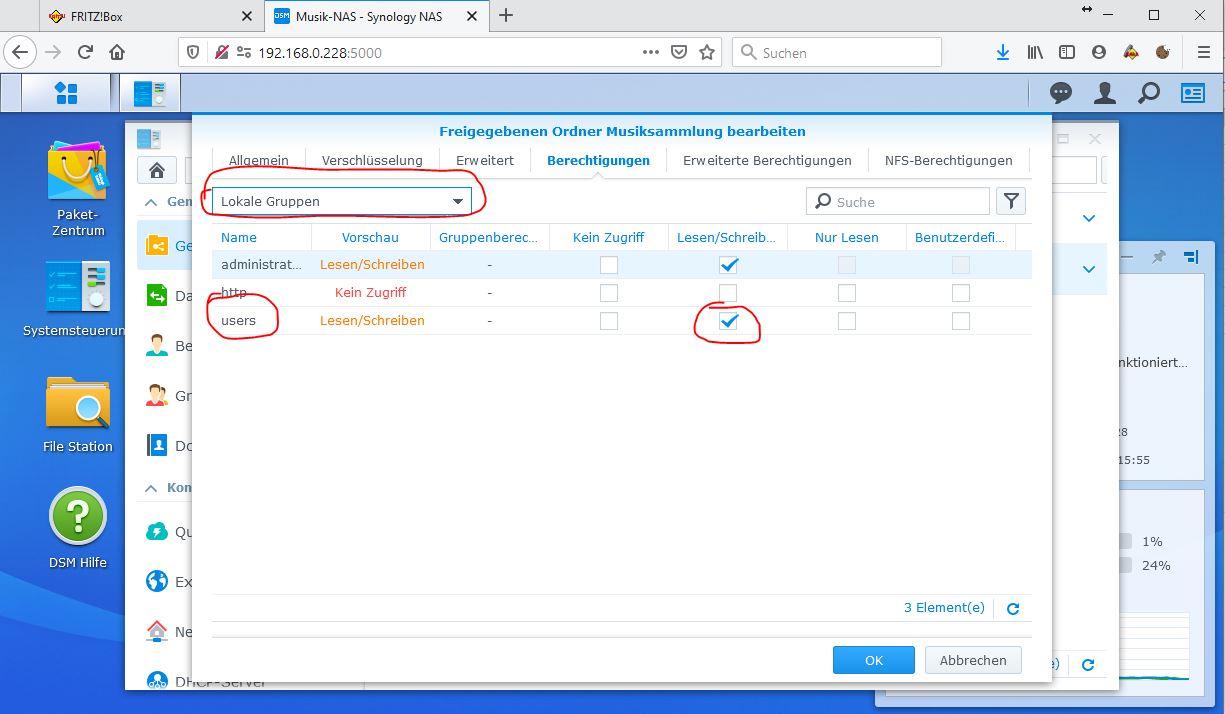
Task: Open Firefox library icon
Action: [1035, 52]
